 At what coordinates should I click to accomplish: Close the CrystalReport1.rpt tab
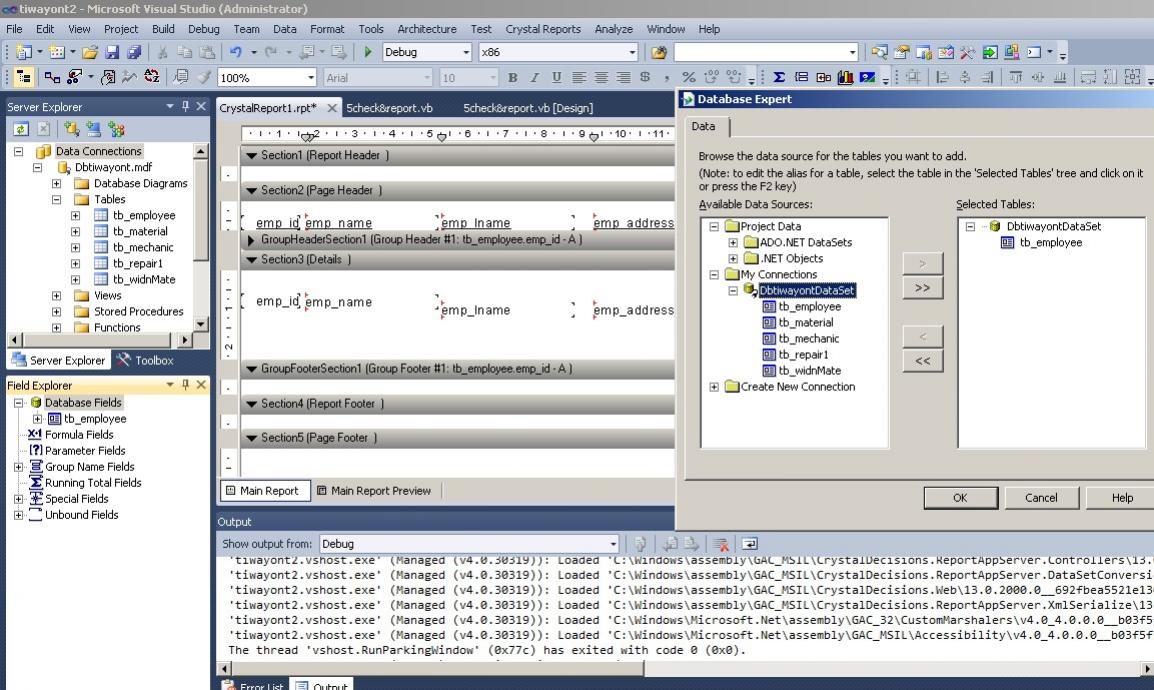coord(331,108)
